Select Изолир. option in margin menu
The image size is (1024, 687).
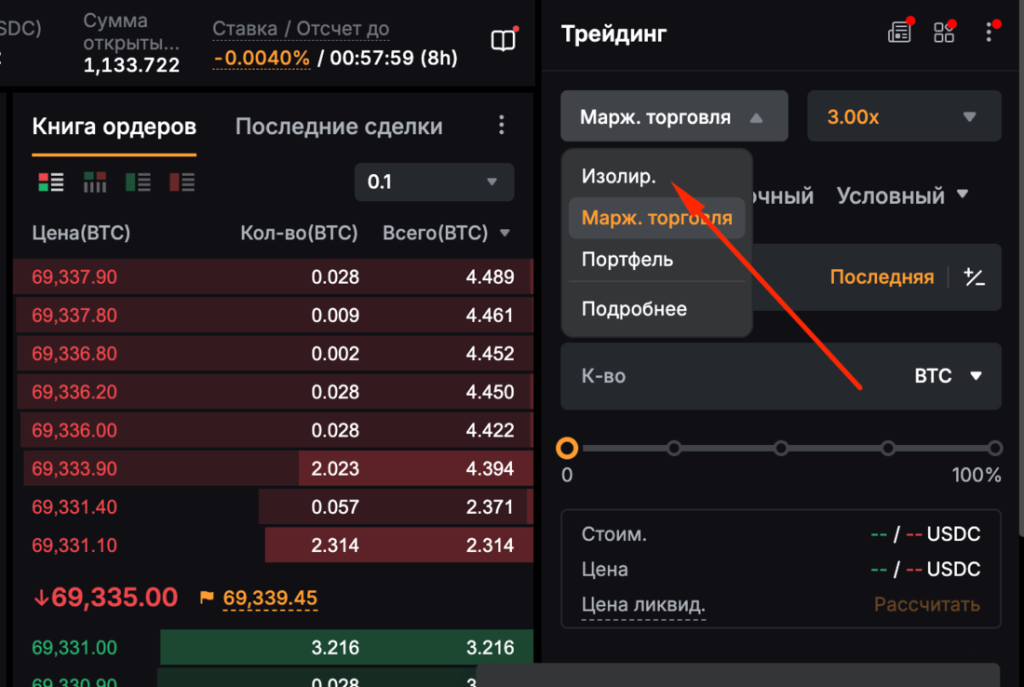(x=619, y=176)
